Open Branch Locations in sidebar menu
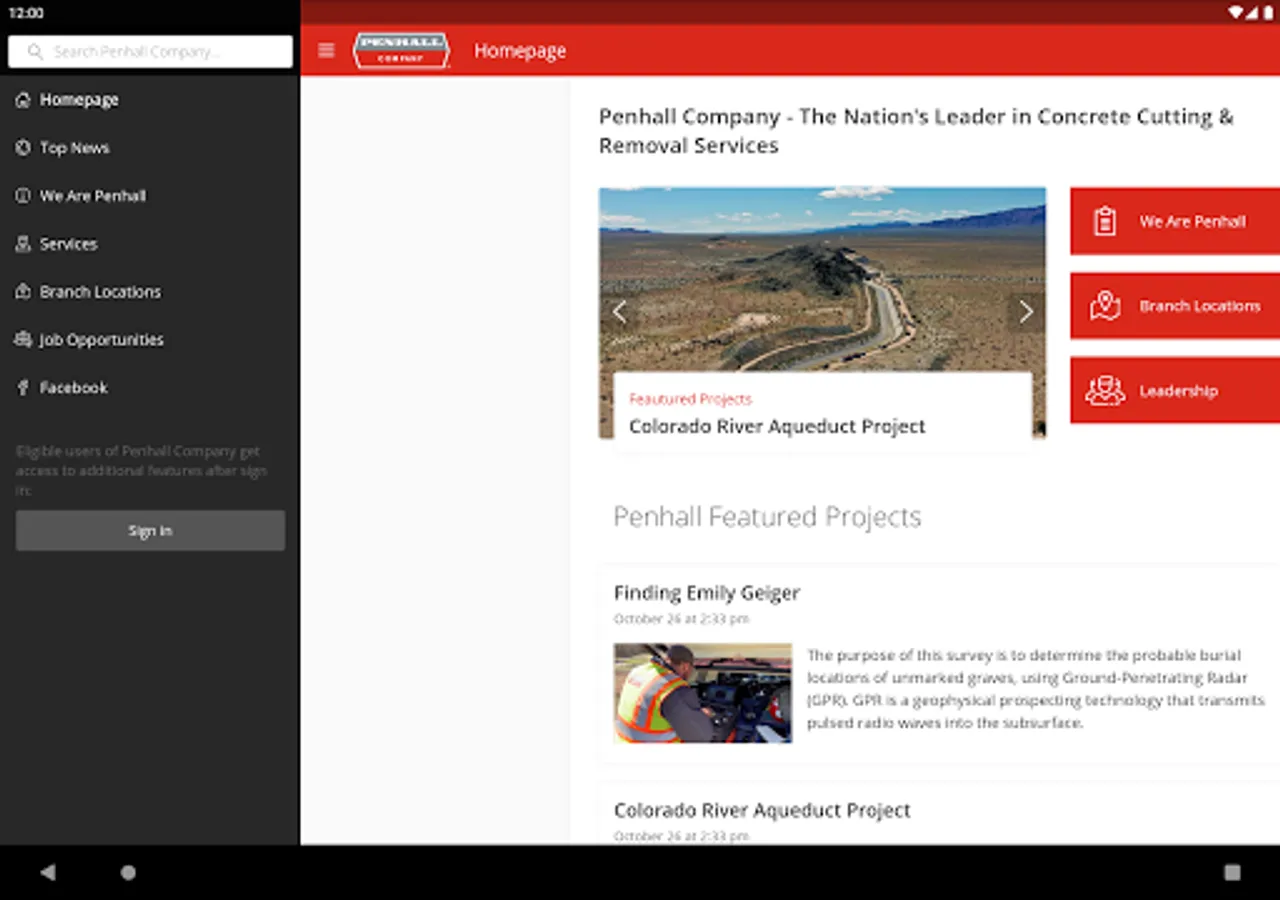The height and width of the screenshot is (900, 1280). (150, 292)
